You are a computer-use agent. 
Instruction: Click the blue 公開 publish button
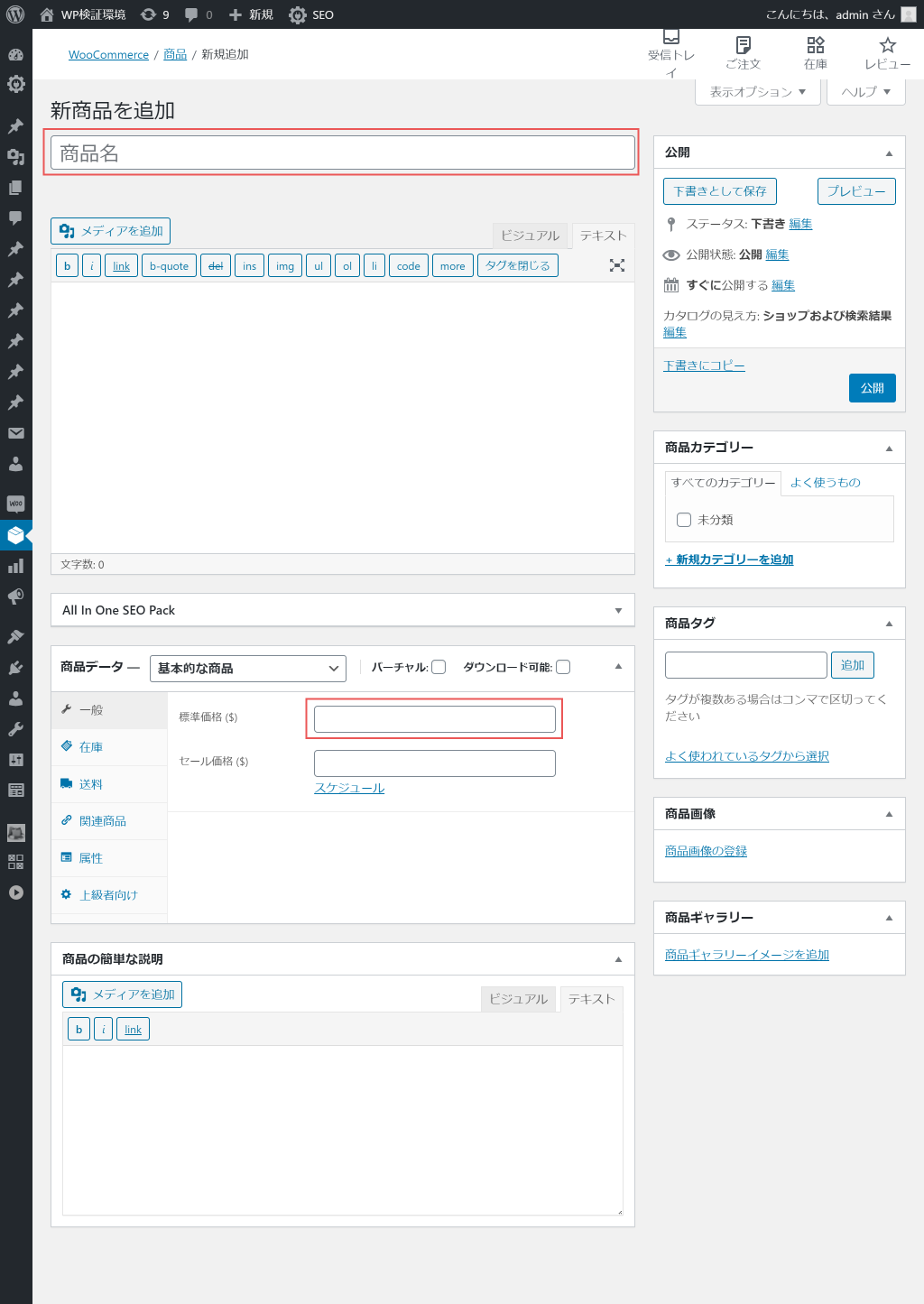pos(872,388)
